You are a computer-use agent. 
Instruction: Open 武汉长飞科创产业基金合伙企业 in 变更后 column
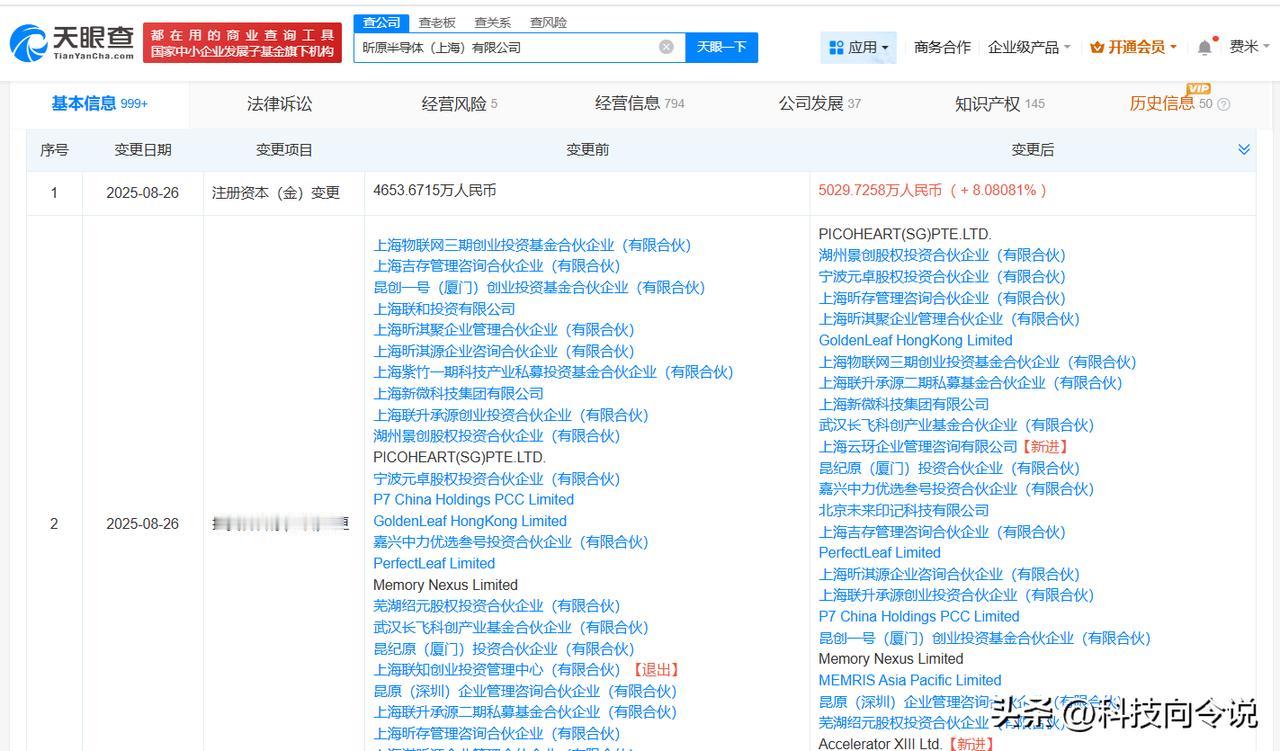click(x=956, y=425)
